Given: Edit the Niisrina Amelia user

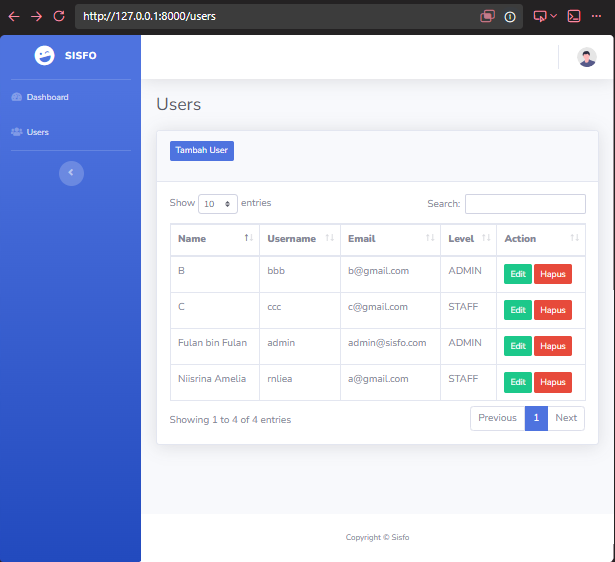Looking at the screenshot, I should (x=518, y=382).
